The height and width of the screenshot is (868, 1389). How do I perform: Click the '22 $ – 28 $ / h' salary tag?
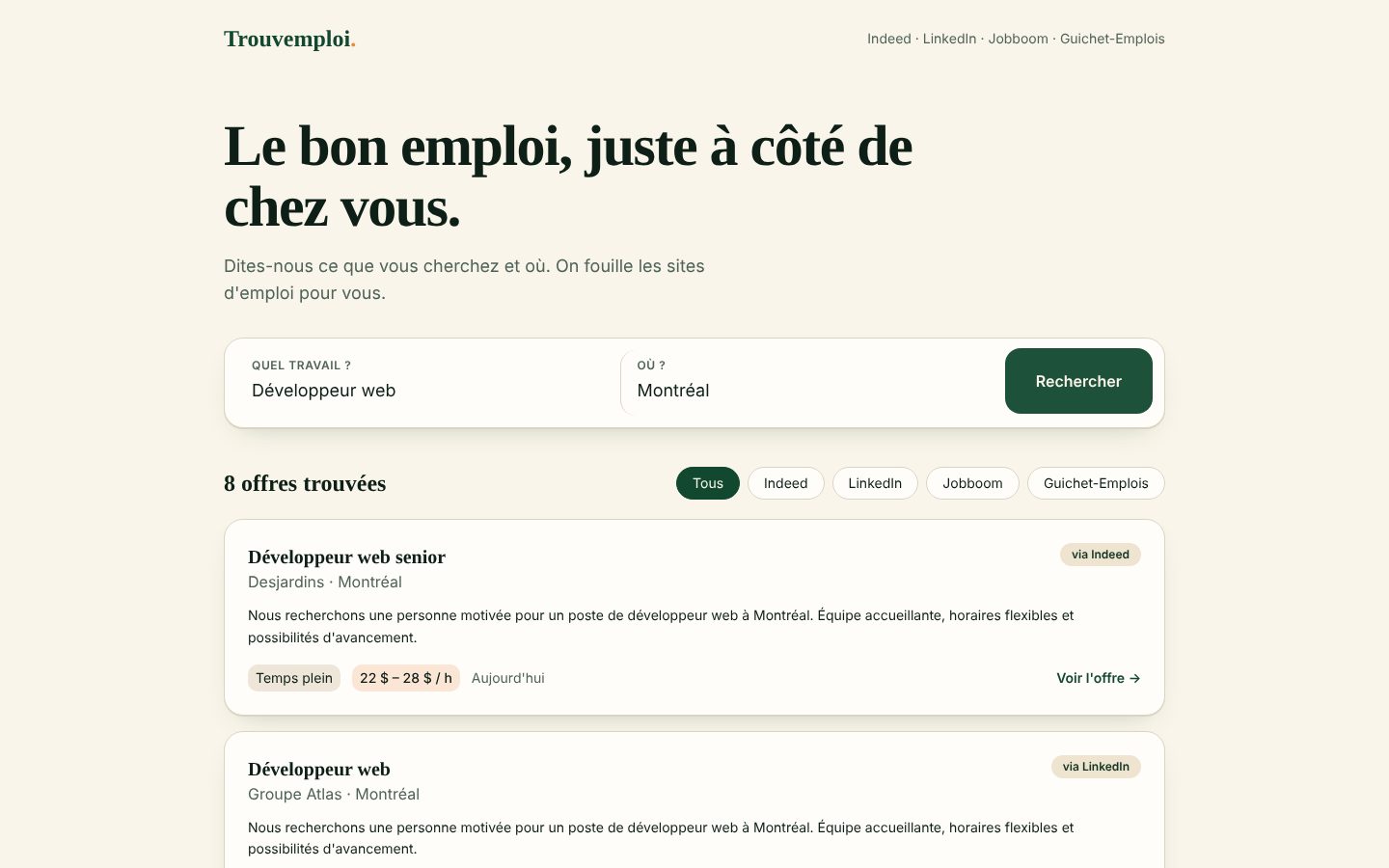[406, 678]
